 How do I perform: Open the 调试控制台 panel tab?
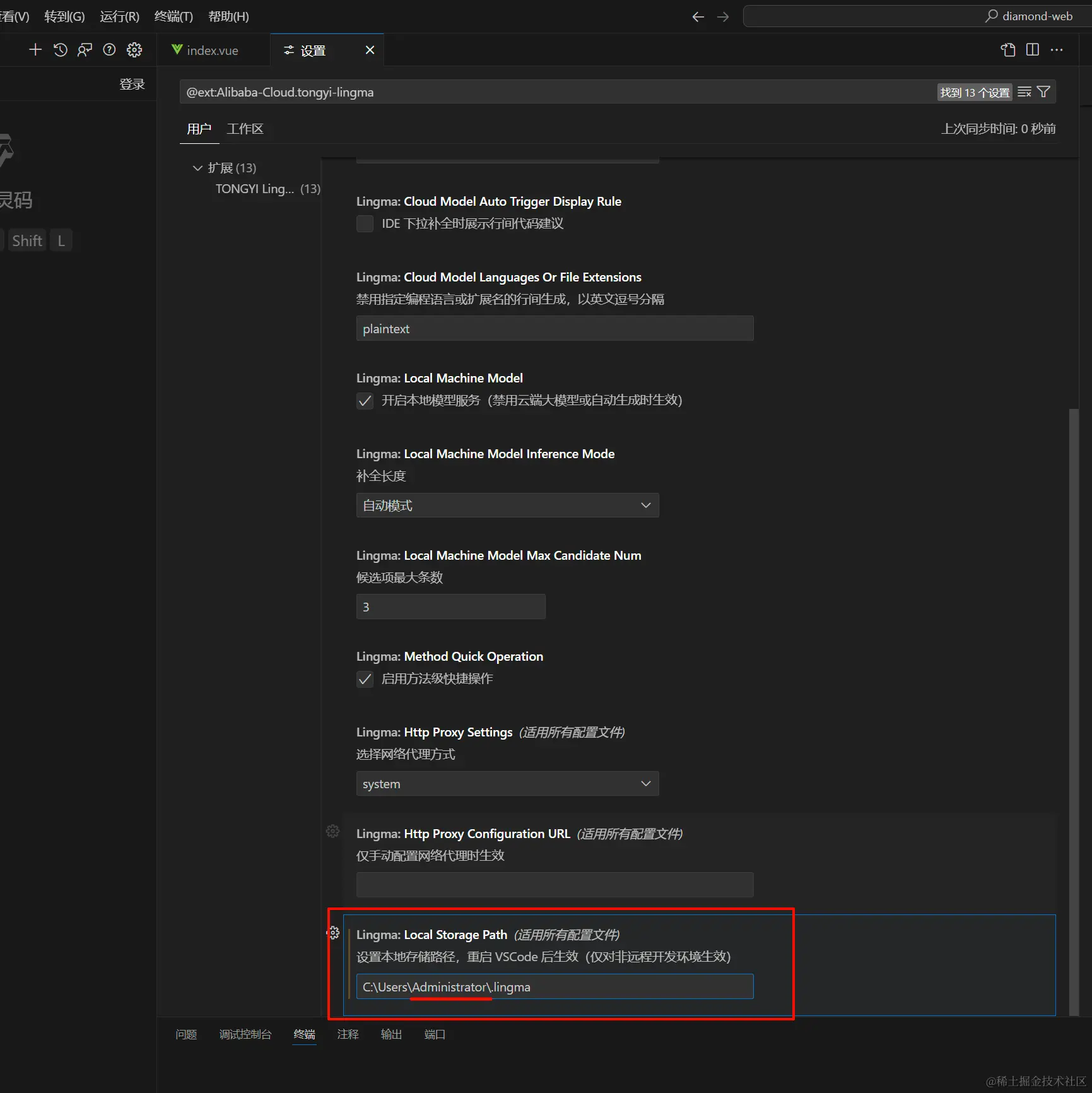coord(245,1034)
